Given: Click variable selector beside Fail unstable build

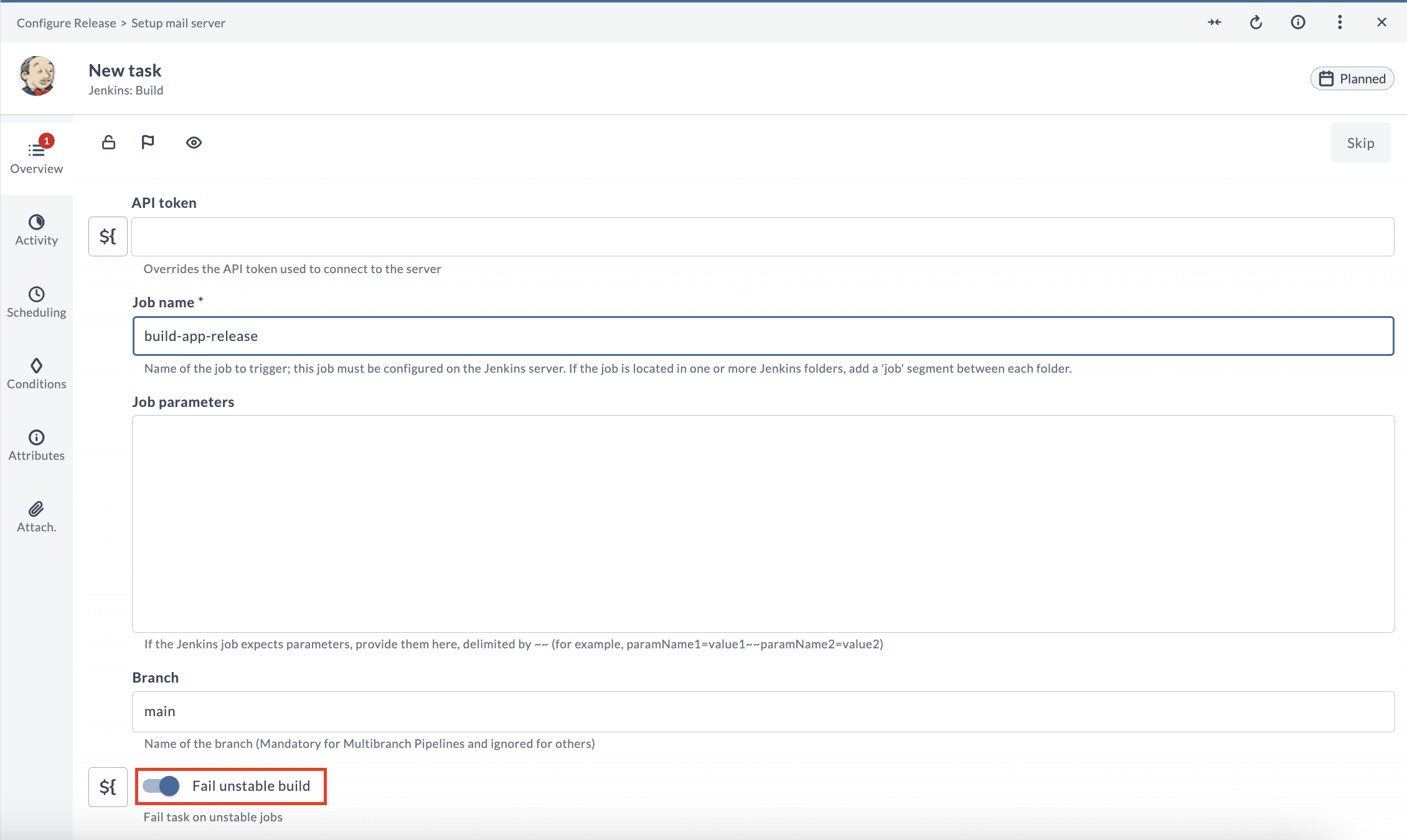Looking at the screenshot, I should 108,787.
